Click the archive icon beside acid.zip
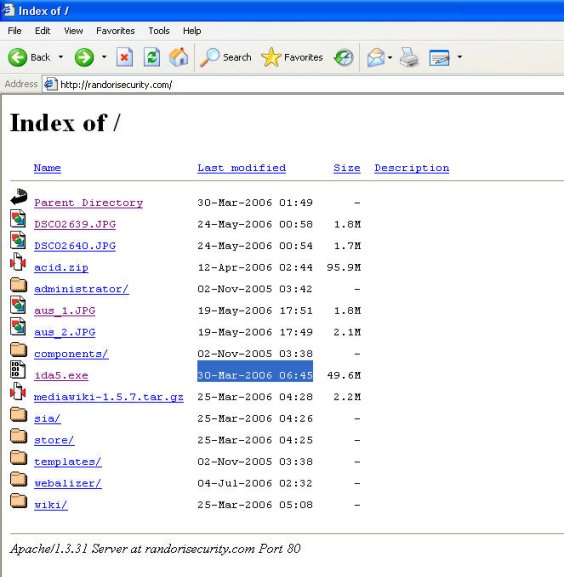 [18, 262]
